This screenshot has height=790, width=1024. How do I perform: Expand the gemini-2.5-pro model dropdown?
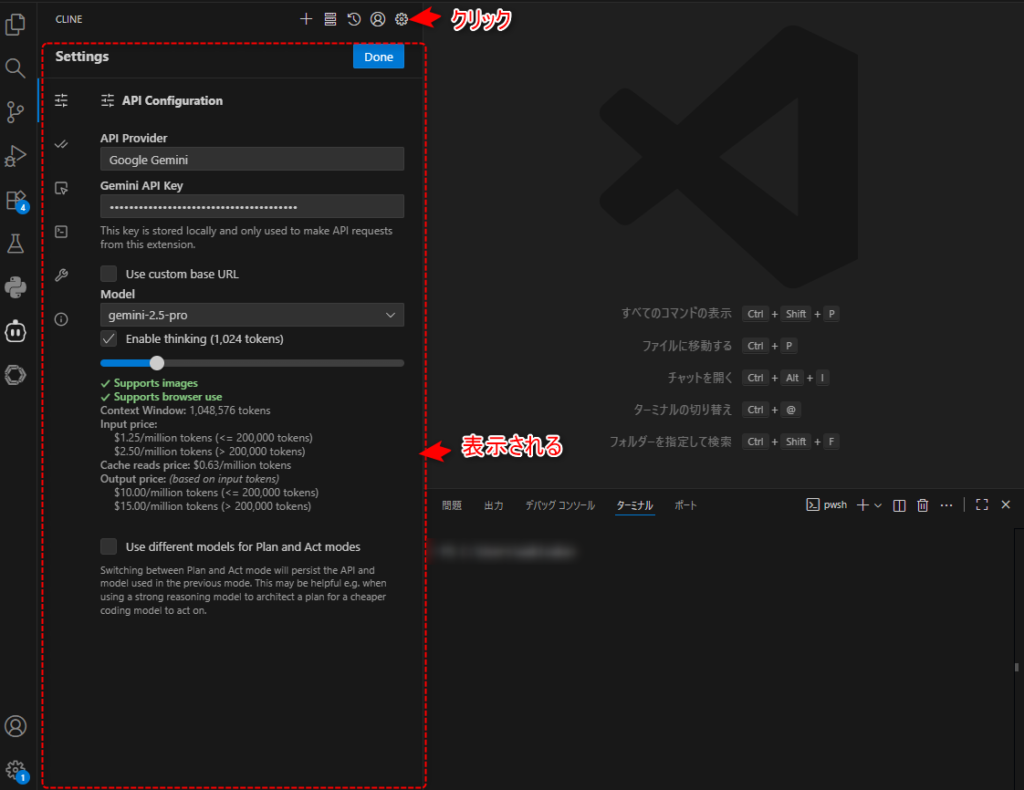click(252, 315)
